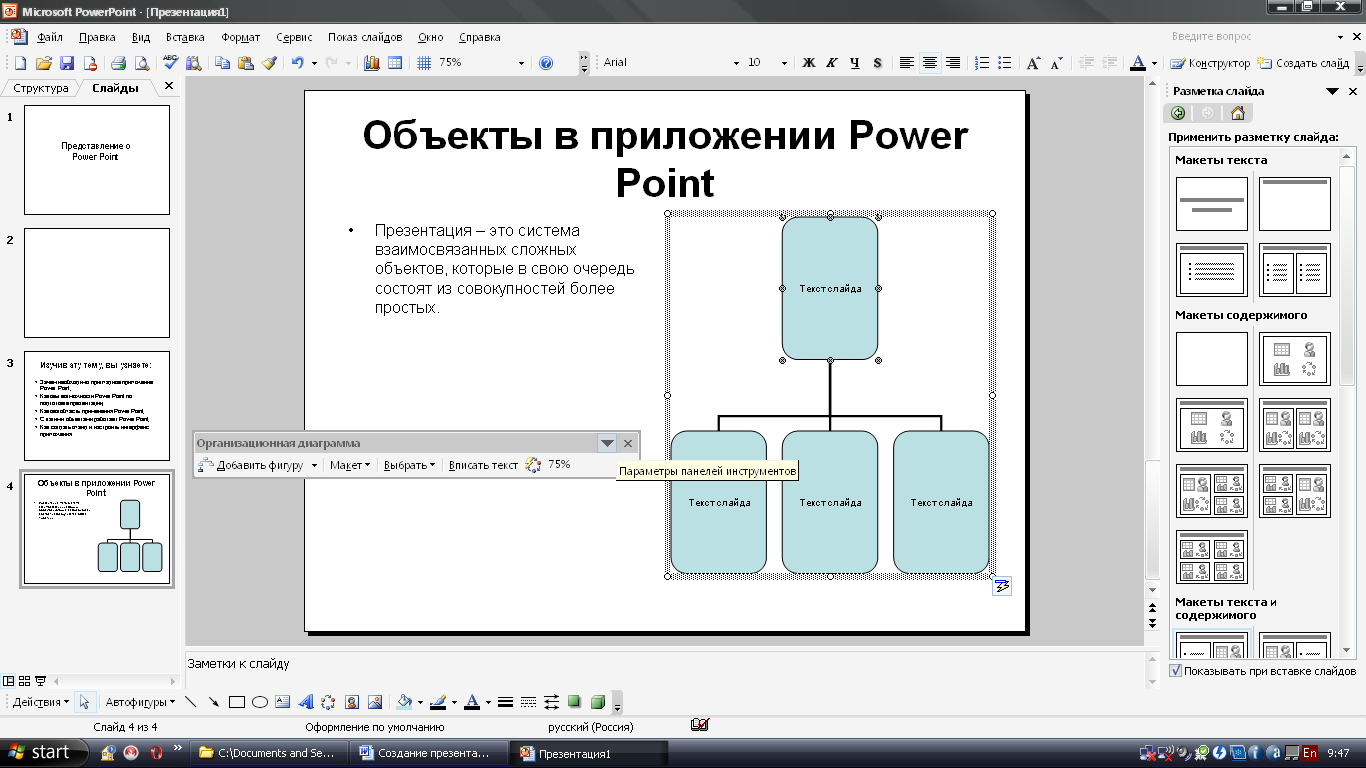Insert an organization chart or diagram from the drawing toolbar

click(x=328, y=702)
